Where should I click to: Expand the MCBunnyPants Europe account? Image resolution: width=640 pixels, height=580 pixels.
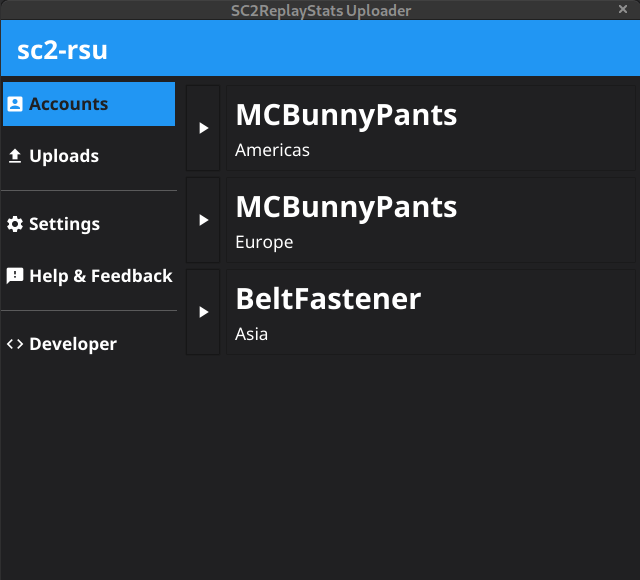pyautogui.click(x=203, y=220)
